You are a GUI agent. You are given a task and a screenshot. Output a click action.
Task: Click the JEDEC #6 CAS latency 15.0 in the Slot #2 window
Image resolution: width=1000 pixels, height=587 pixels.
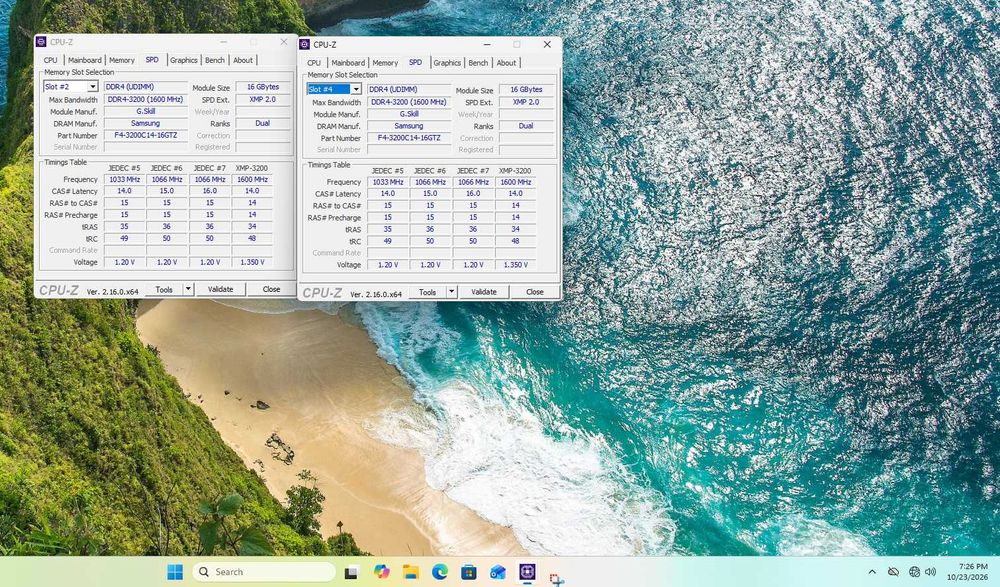[167, 191]
